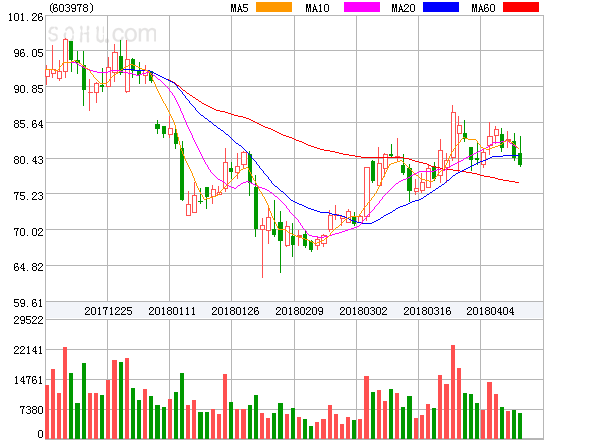Click the 20180404 date label

490,311
